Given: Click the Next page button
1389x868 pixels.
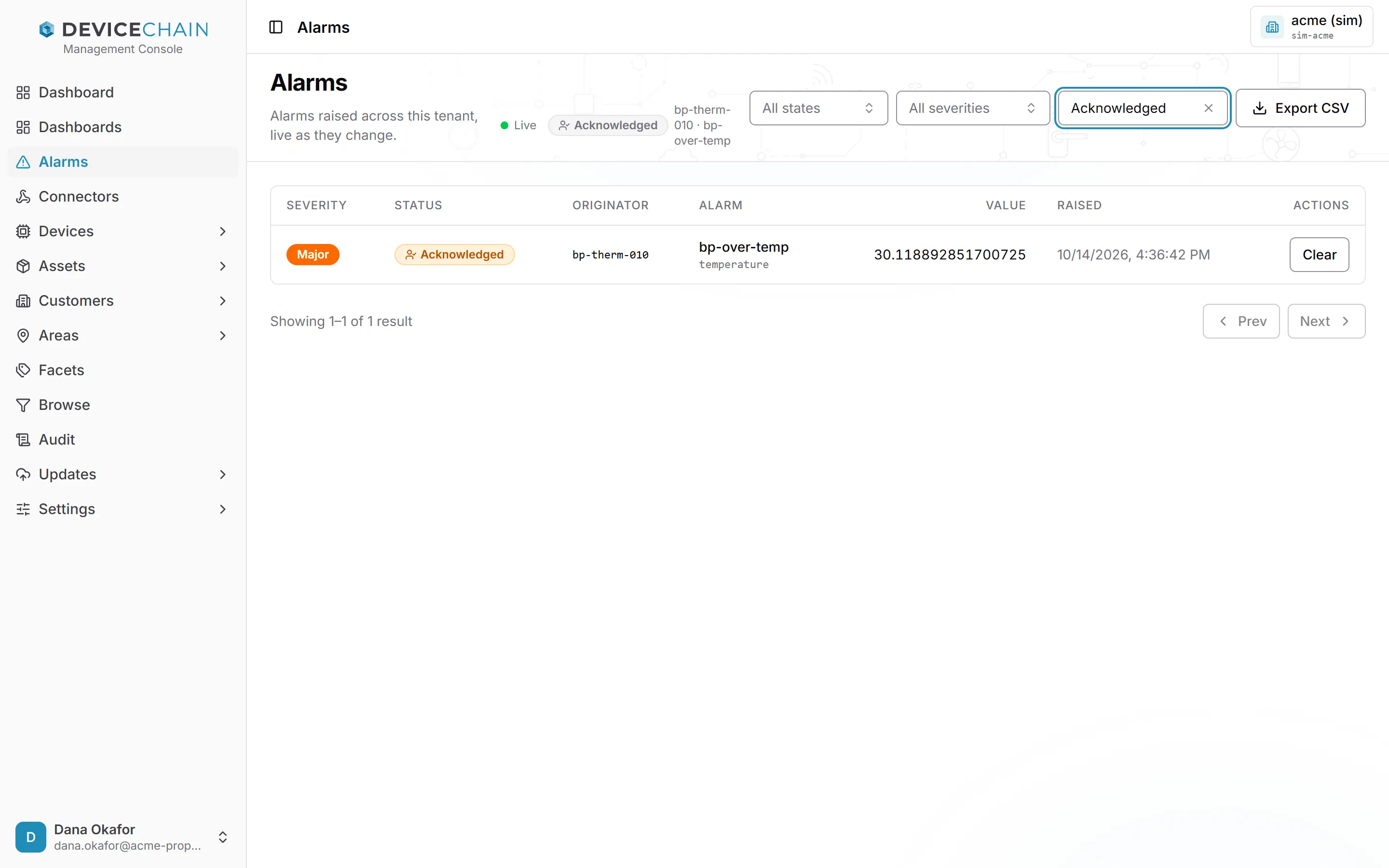Looking at the screenshot, I should 1326,321.
